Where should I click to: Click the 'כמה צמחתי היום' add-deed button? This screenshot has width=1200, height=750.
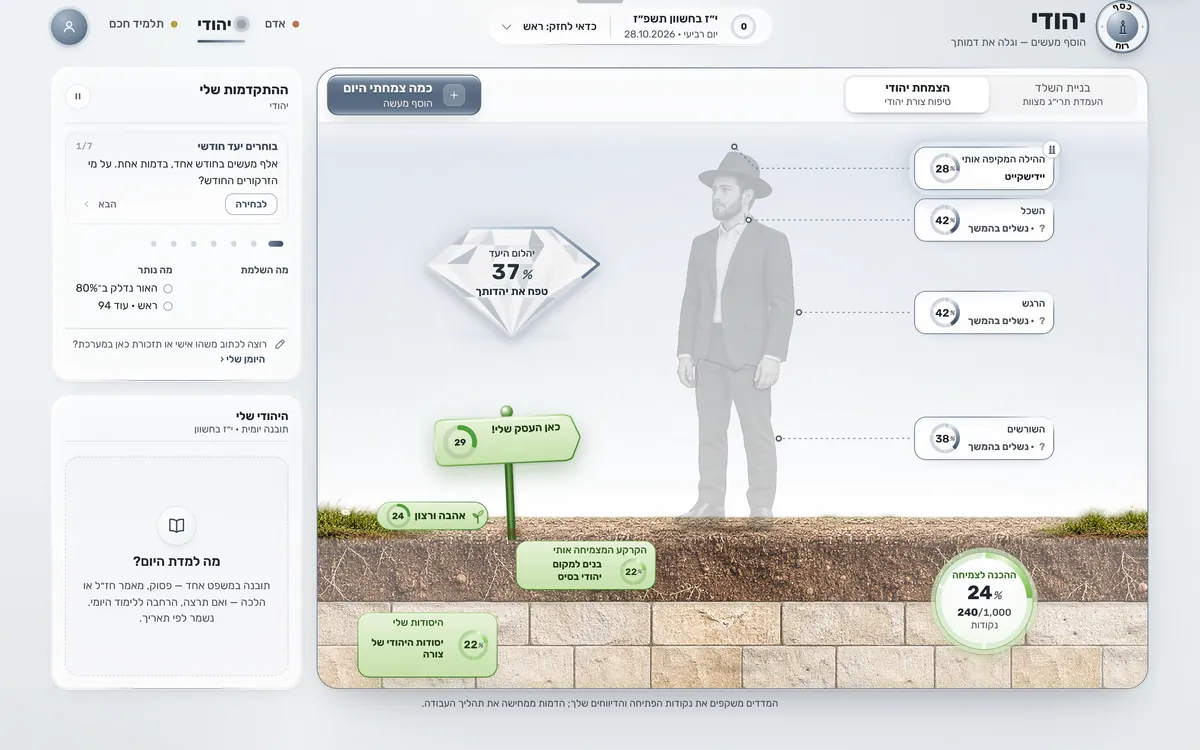click(404, 95)
